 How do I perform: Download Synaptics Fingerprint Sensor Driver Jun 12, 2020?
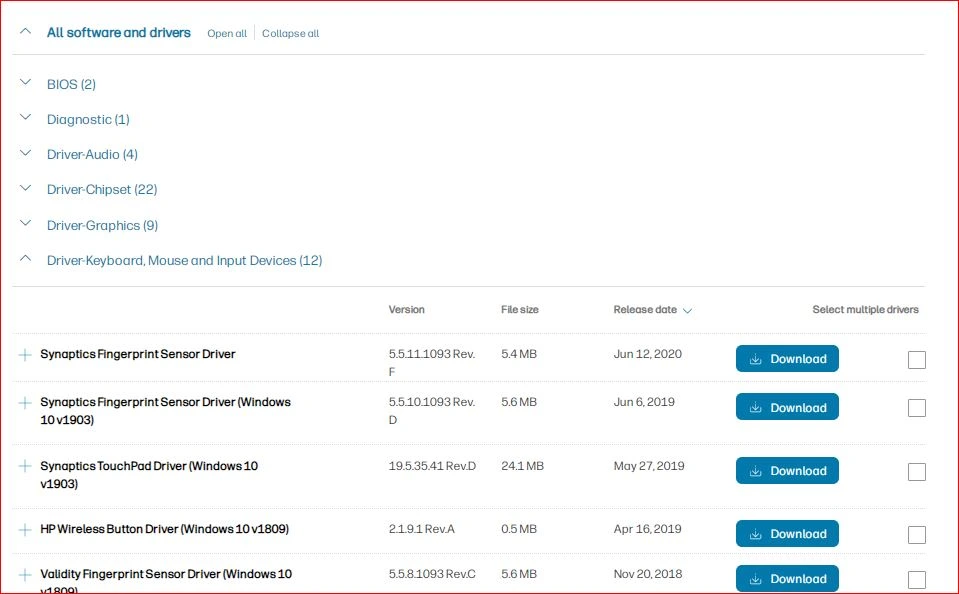tap(787, 358)
